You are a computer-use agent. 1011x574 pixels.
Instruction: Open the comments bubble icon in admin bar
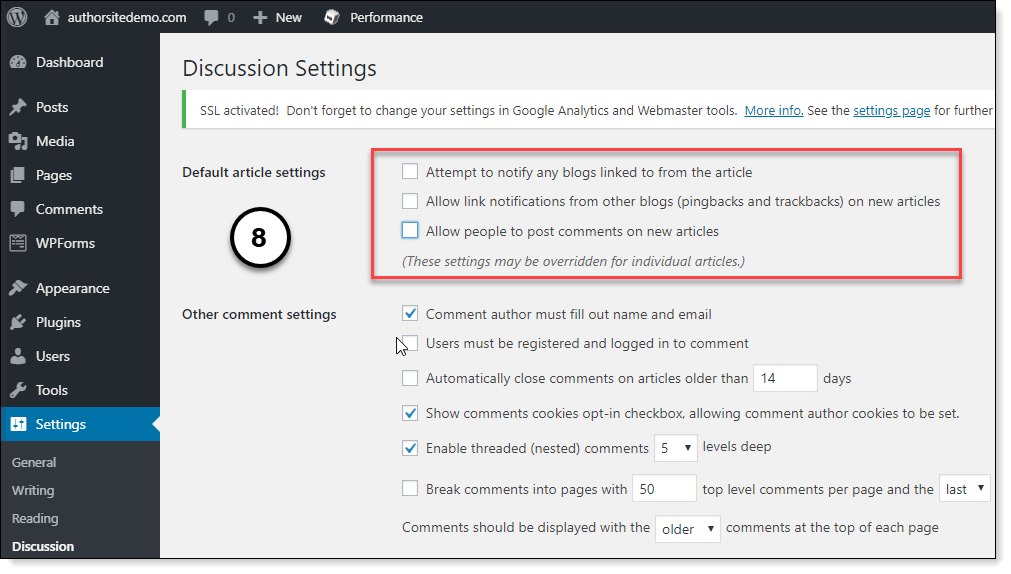(x=212, y=17)
